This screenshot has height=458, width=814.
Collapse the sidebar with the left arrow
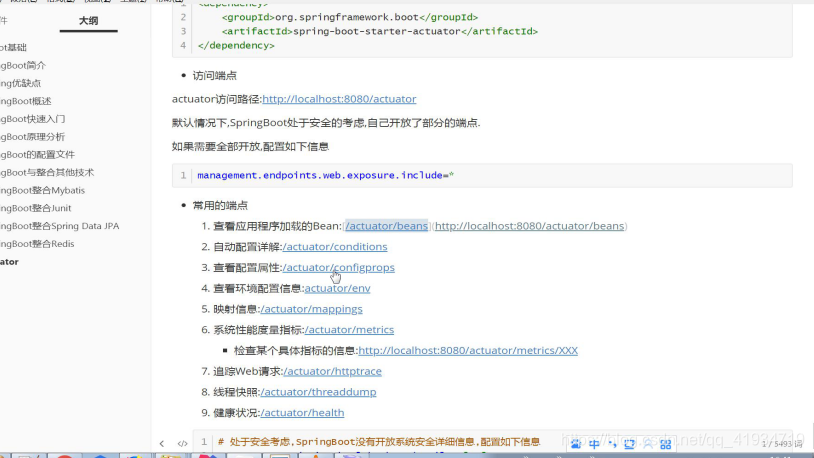pyautogui.click(x=161, y=443)
